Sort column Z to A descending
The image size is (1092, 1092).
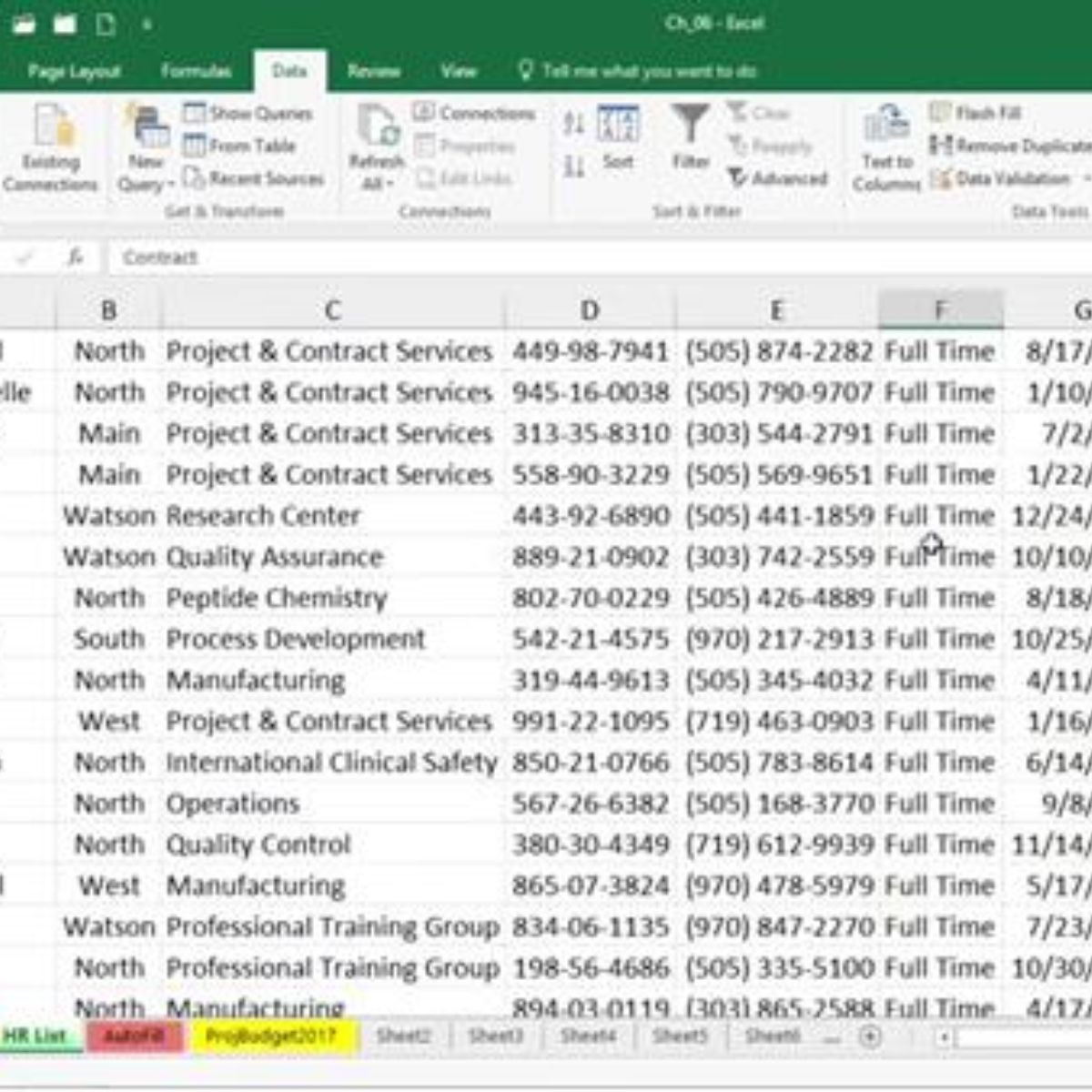pos(574,167)
